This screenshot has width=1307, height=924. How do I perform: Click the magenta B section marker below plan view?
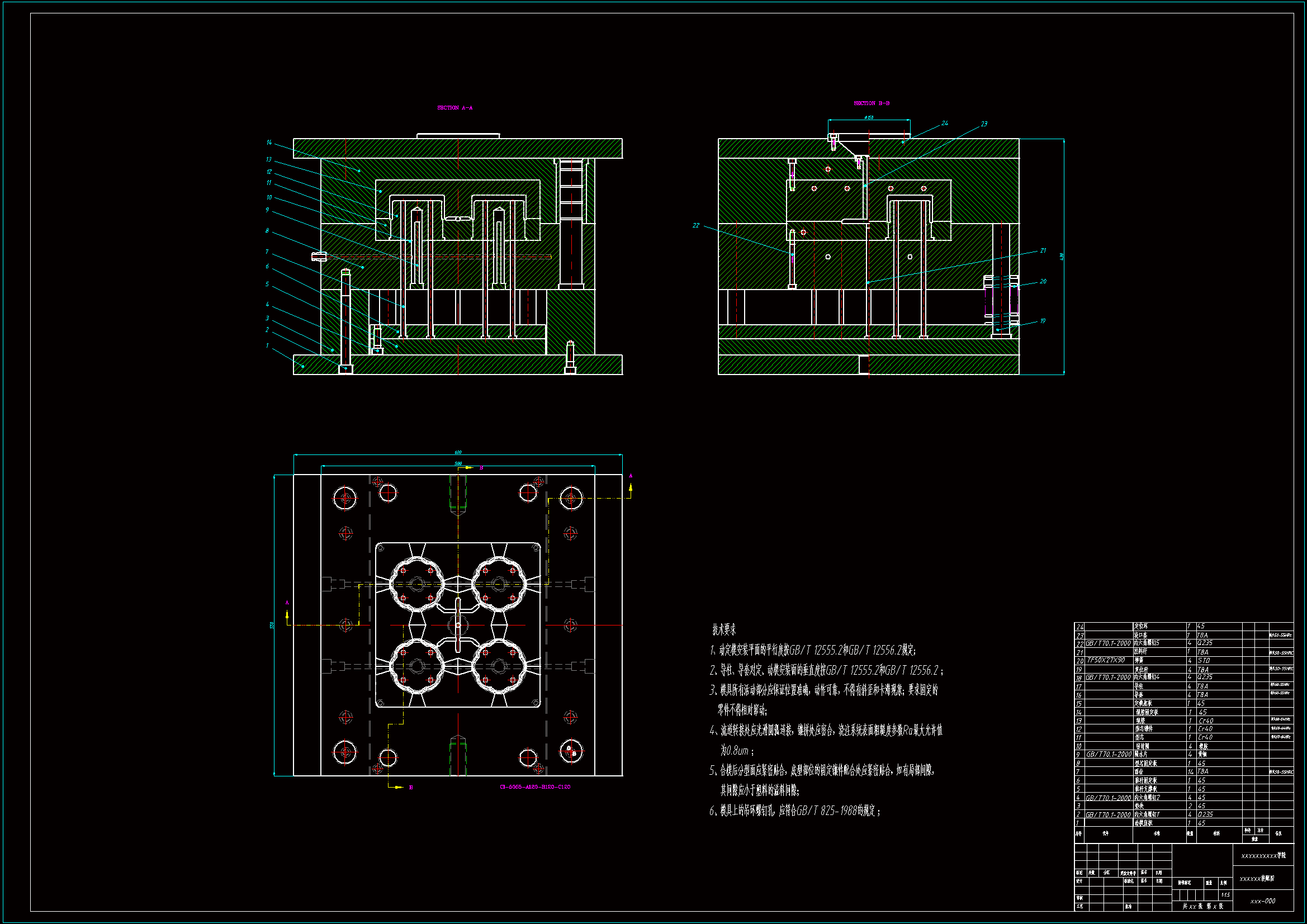point(411,788)
